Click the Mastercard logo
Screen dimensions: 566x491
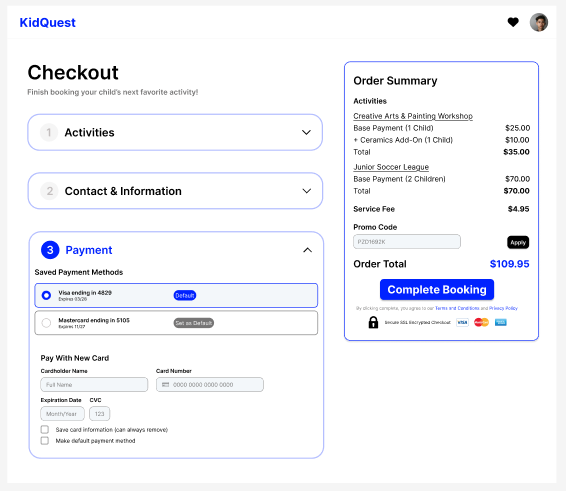coord(481,322)
